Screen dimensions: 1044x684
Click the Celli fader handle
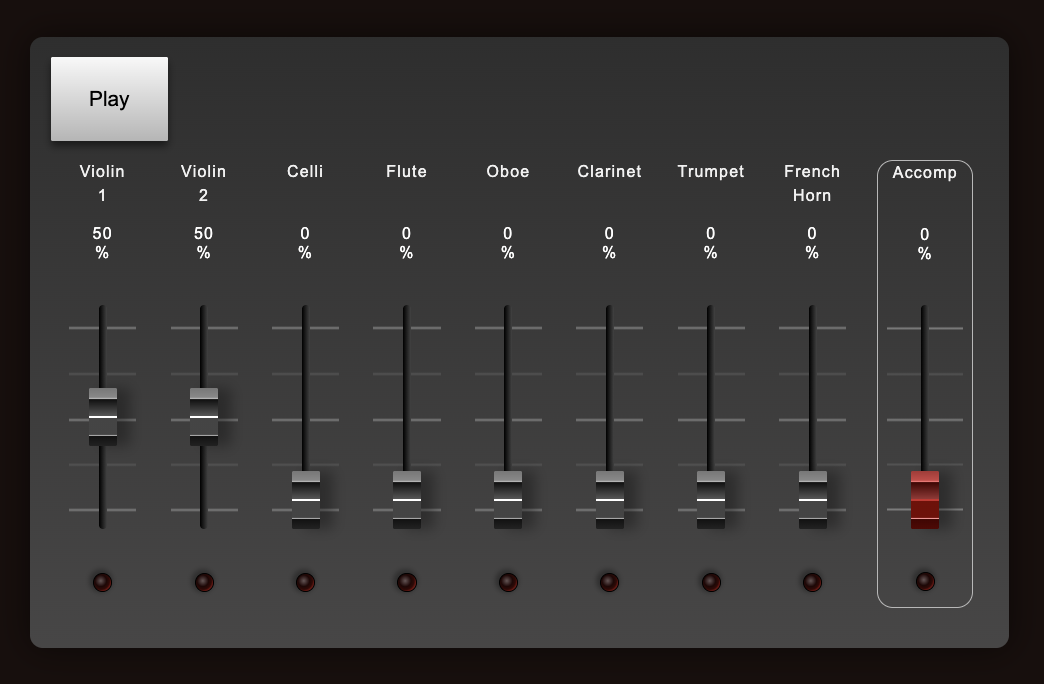(305, 499)
